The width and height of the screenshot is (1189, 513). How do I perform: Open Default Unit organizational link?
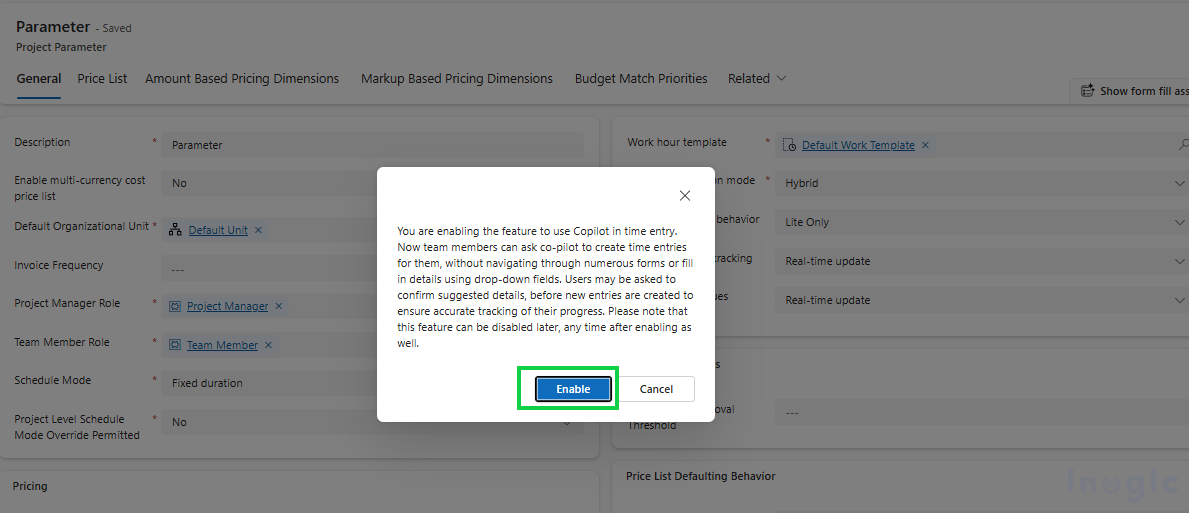click(218, 230)
